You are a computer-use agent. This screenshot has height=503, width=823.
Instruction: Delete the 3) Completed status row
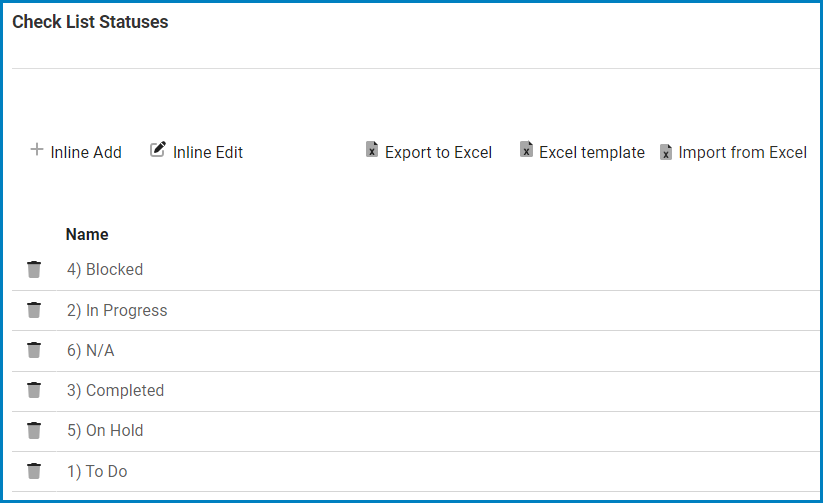(34, 390)
